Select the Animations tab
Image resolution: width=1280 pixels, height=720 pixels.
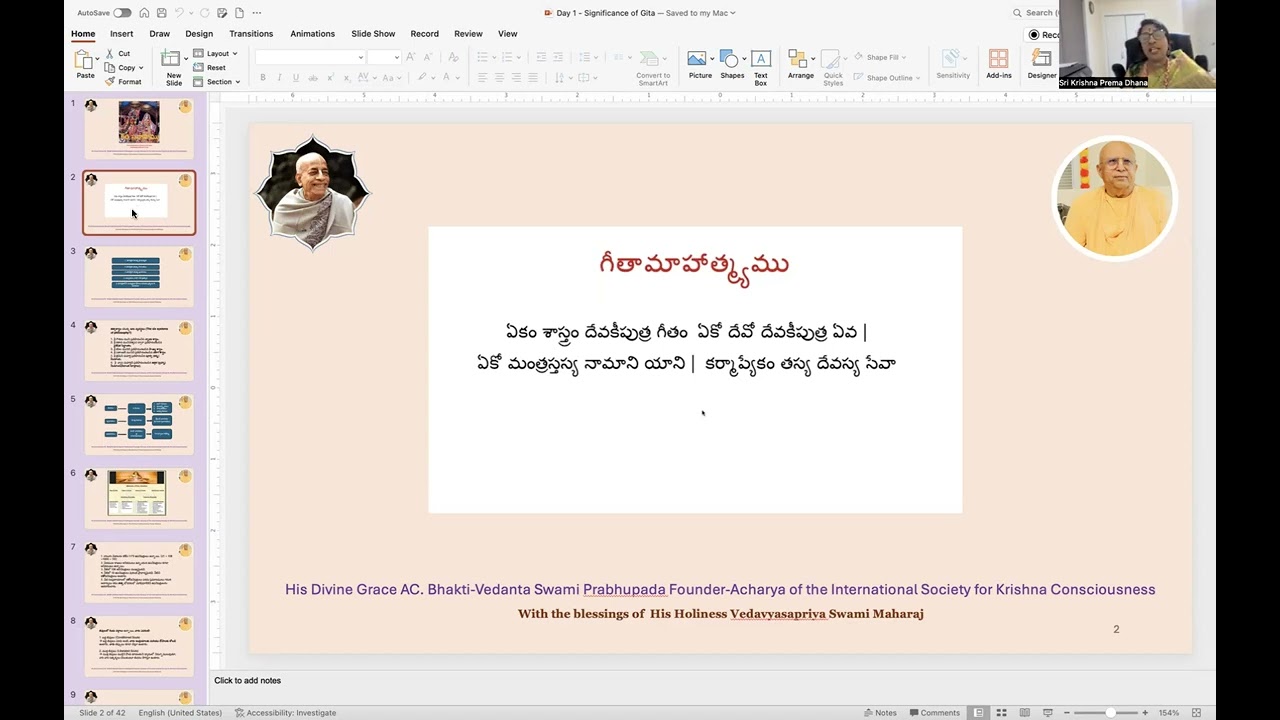click(x=312, y=34)
